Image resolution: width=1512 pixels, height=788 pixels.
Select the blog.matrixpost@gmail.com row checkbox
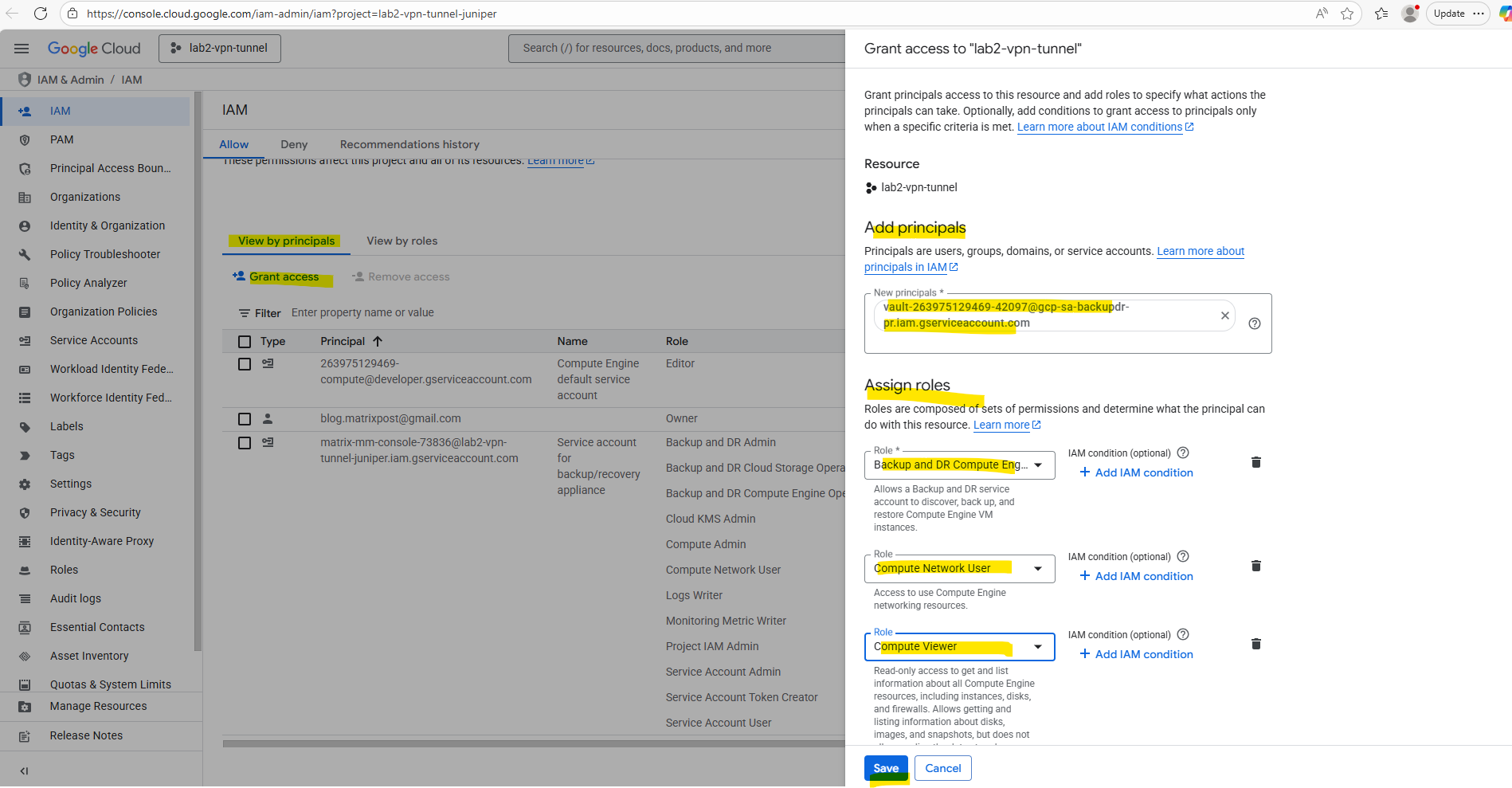click(x=245, y=419)
